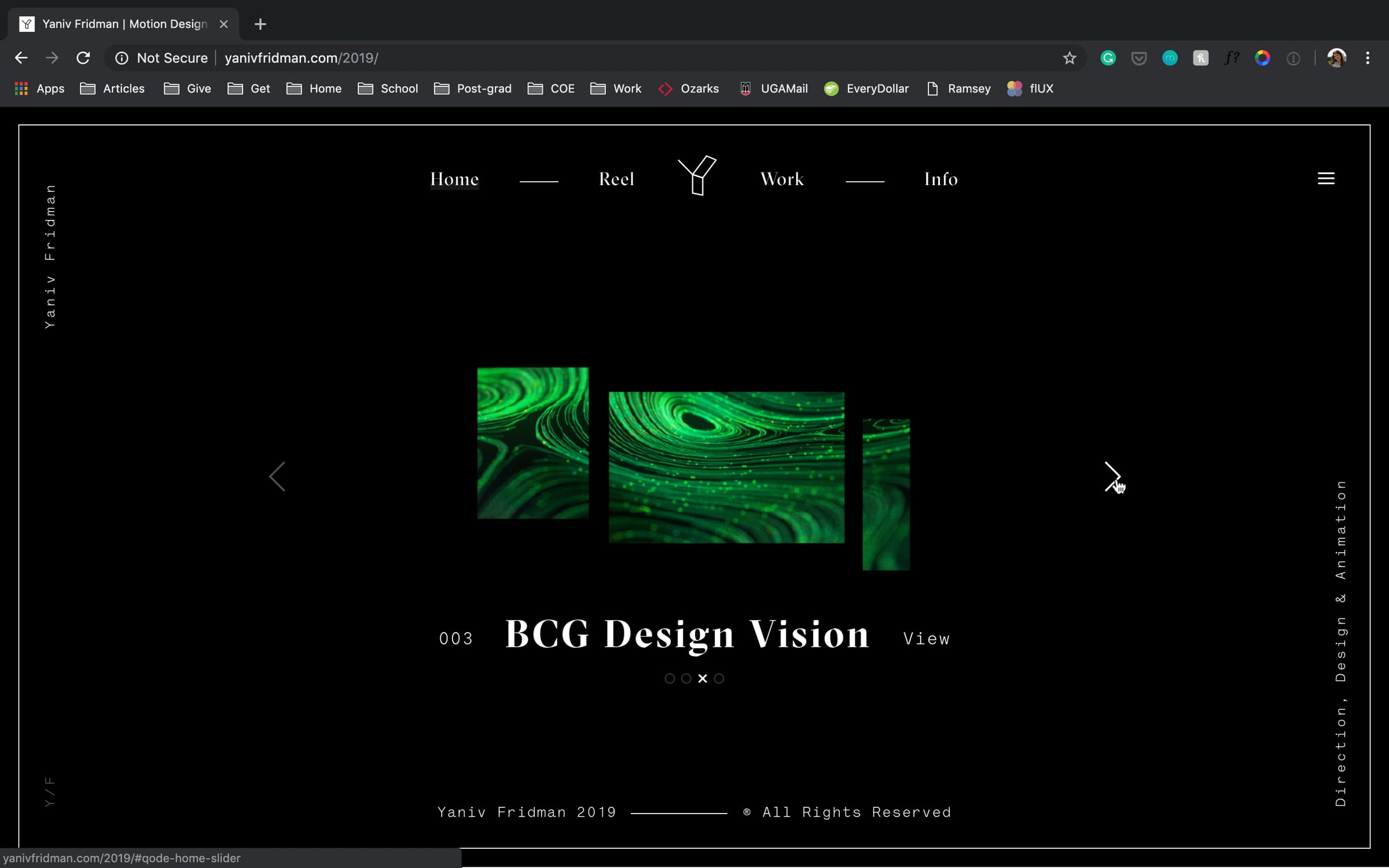Click the narrow right green thumbnail
Image resolution: width=1389 pixels, height=868 pixels.
coord(886,494)
